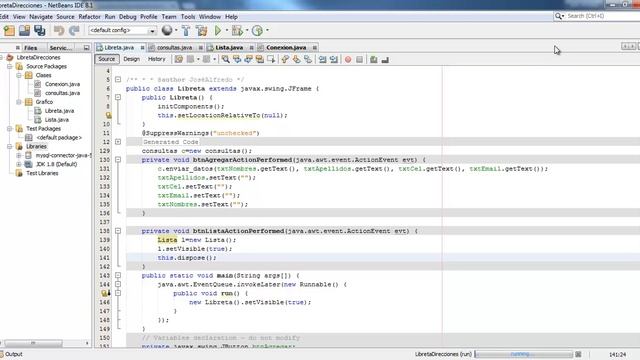
Task: Switch to the Conexion.java editor tab
Action: [286, 48]
